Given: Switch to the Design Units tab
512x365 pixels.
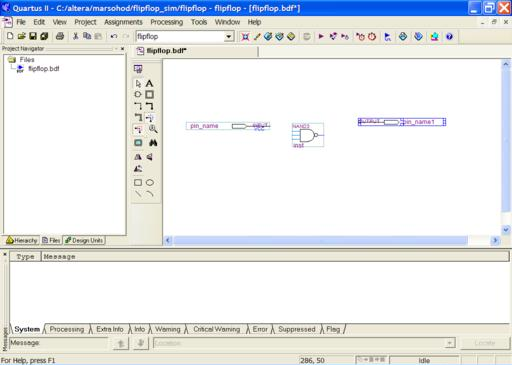Looking at the screenshot, I should [x=84, y=240].
